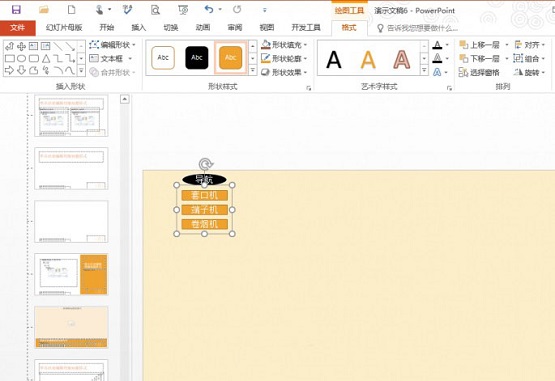Open 选择窗格 selection pane
The width and height of the screenshot is (555, 381).
(479, 73)
